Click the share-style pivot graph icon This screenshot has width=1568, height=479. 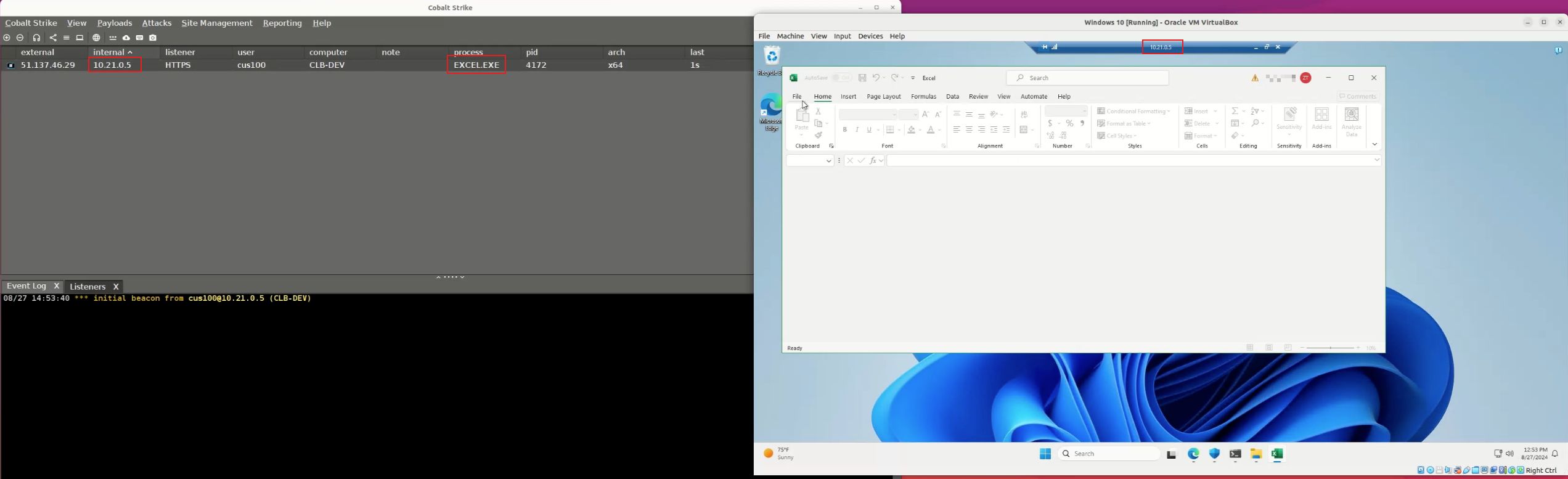(53, 38)
